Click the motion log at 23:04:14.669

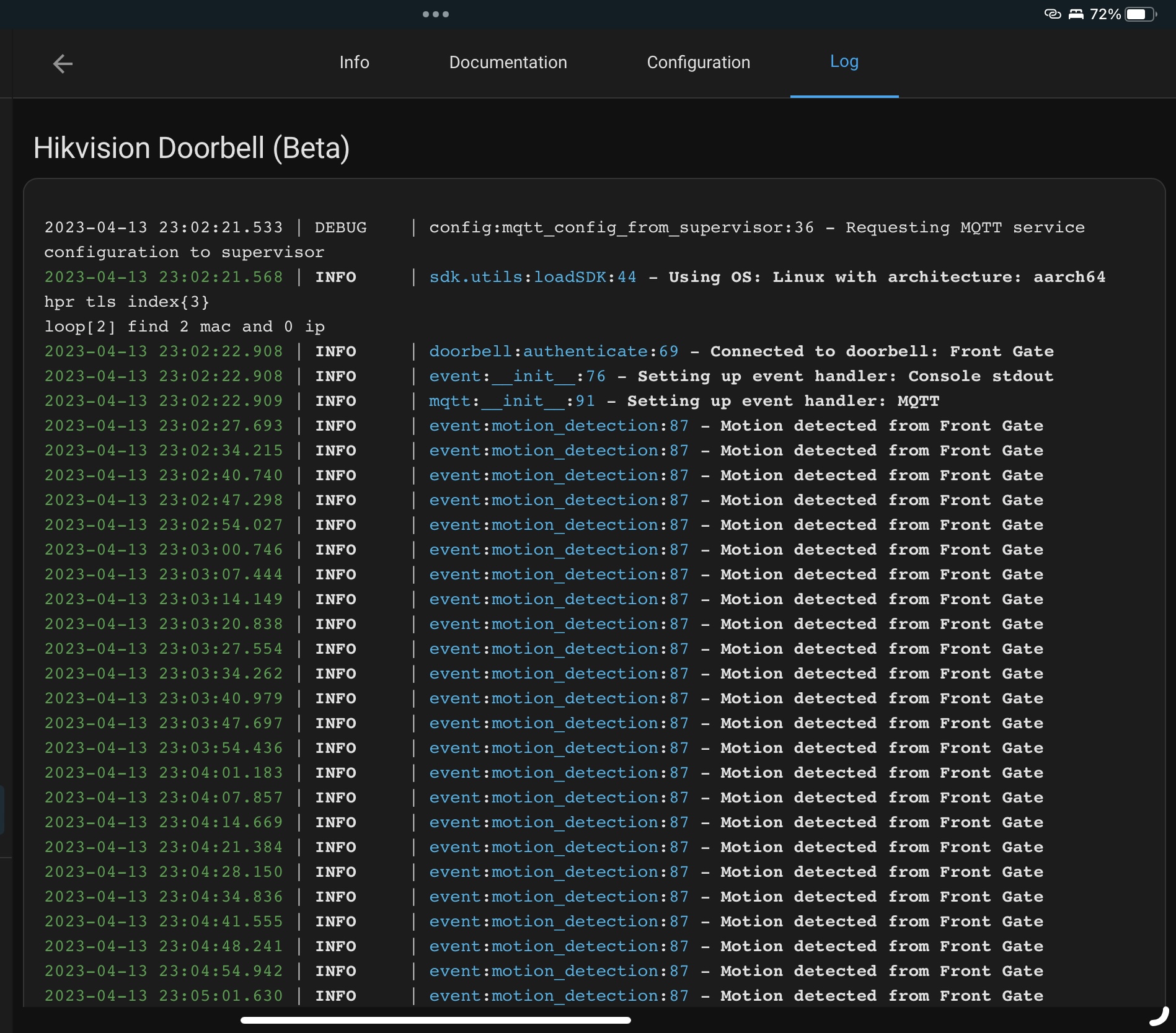[544, 822]
